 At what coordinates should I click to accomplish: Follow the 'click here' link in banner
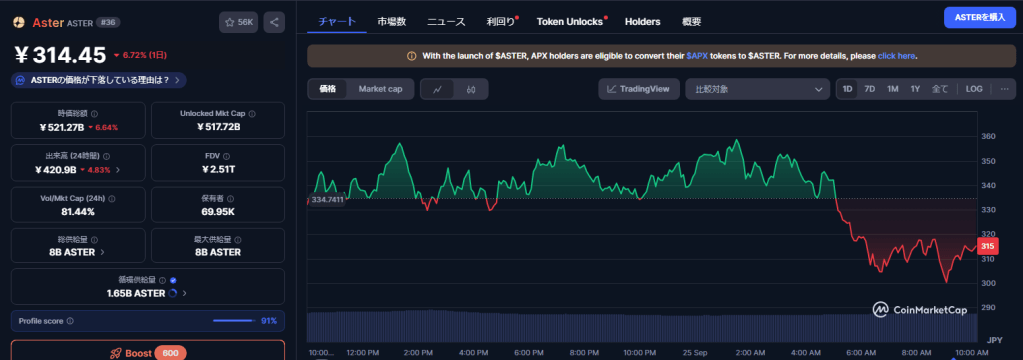pos(896,56)
